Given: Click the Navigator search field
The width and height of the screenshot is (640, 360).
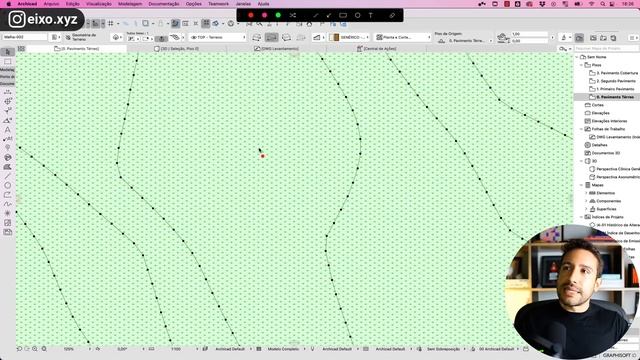Looking at the screenshot, I should [x=607, y=49].
